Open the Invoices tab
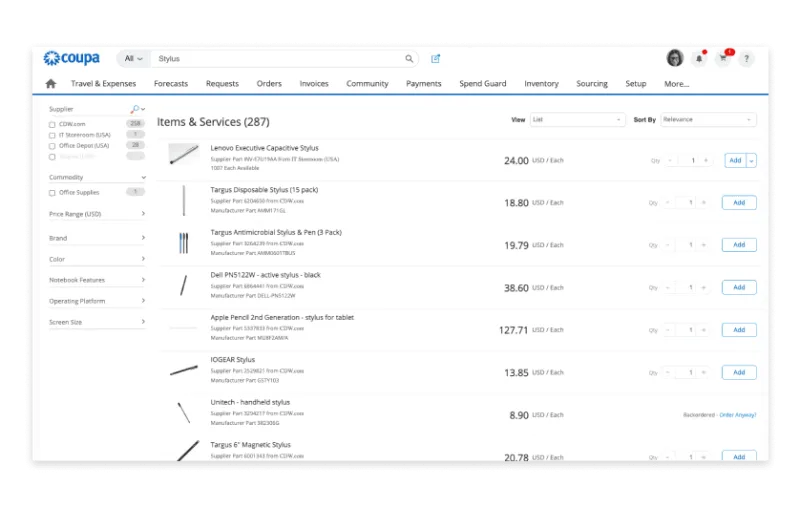800x507 pixels. coord(314,84)
